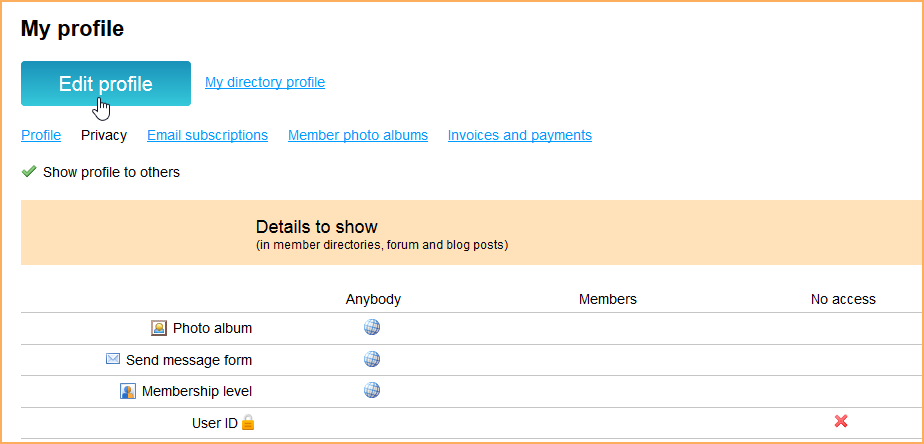
Task: Open Invoices and payments
Action: coord(520,136)
